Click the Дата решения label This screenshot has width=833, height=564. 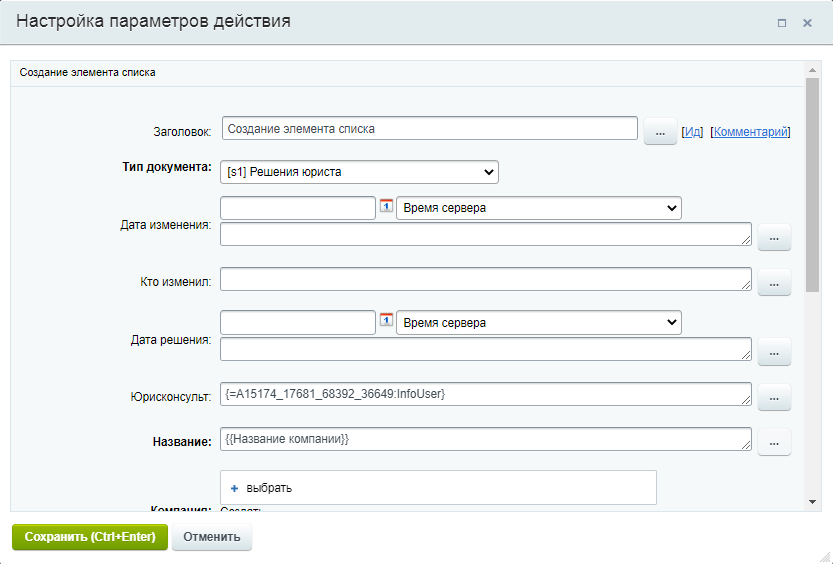click(171, 340)
